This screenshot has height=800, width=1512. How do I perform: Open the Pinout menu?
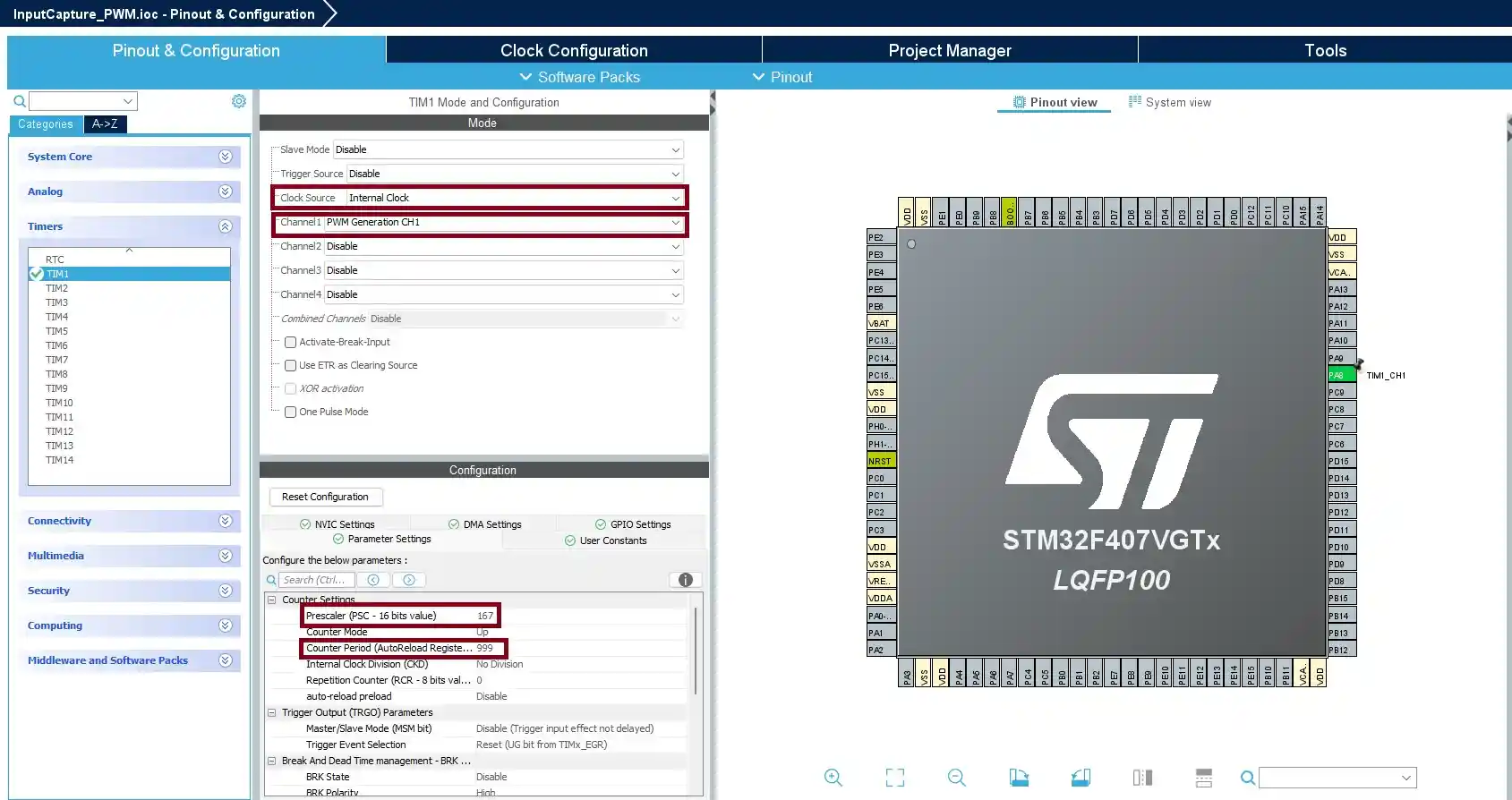(782, 77)
